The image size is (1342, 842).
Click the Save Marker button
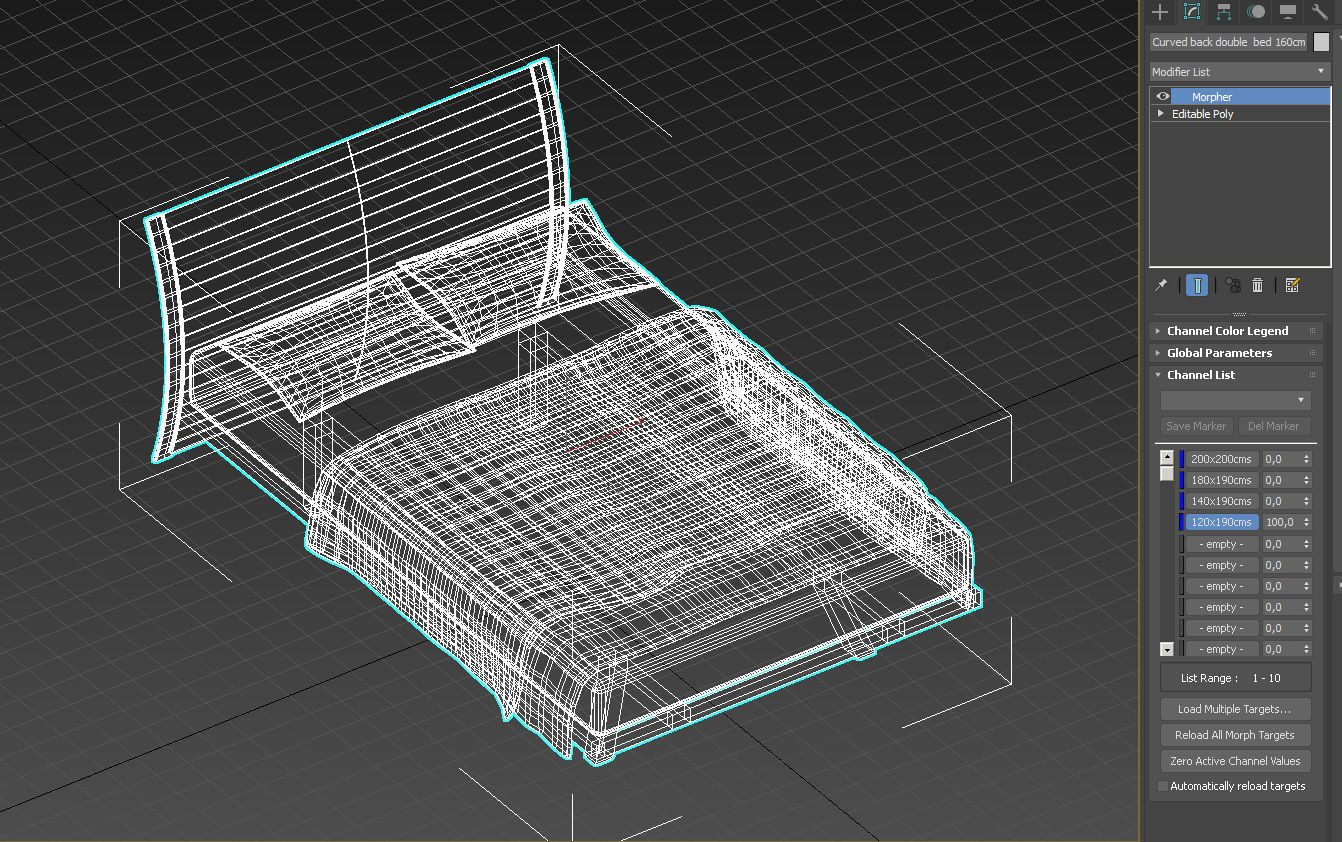click(1196, 426)
